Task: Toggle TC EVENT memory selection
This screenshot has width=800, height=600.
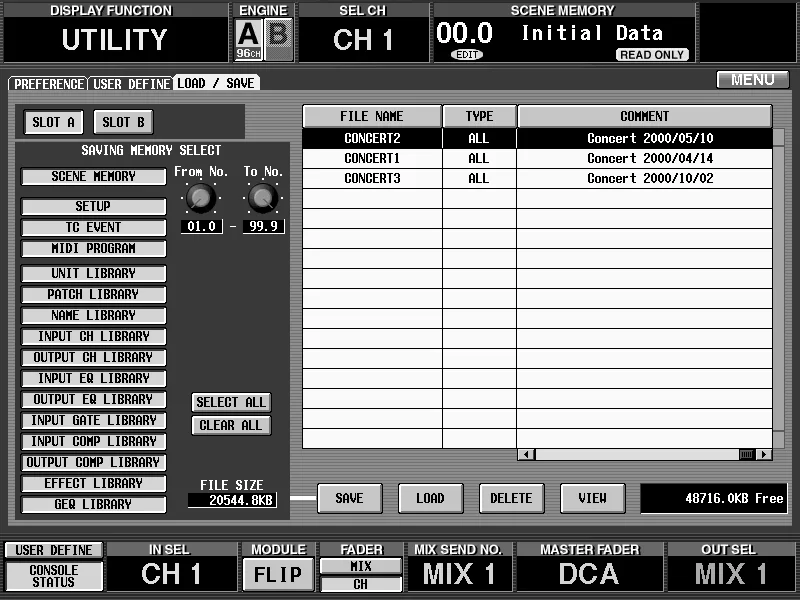Action: click(93, 227)
